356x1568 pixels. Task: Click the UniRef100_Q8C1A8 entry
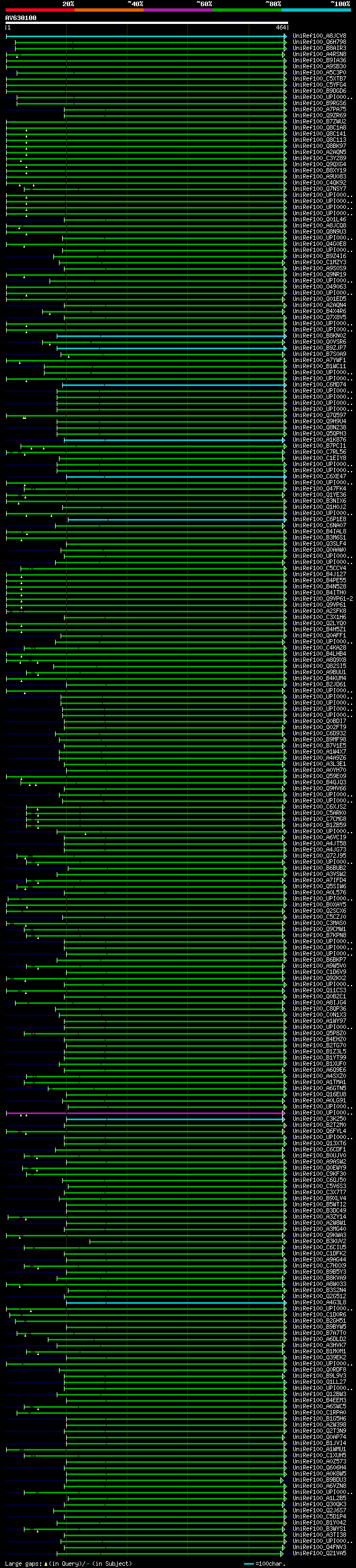click(319, 128)
